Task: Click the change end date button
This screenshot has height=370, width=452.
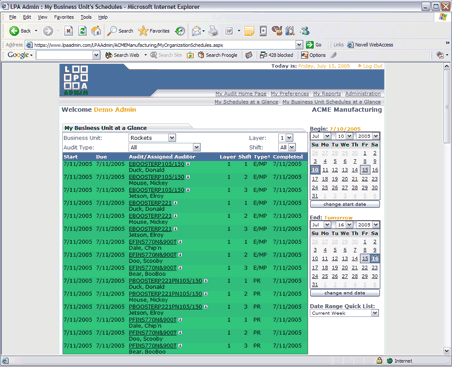Action: (x=345, y=293)
